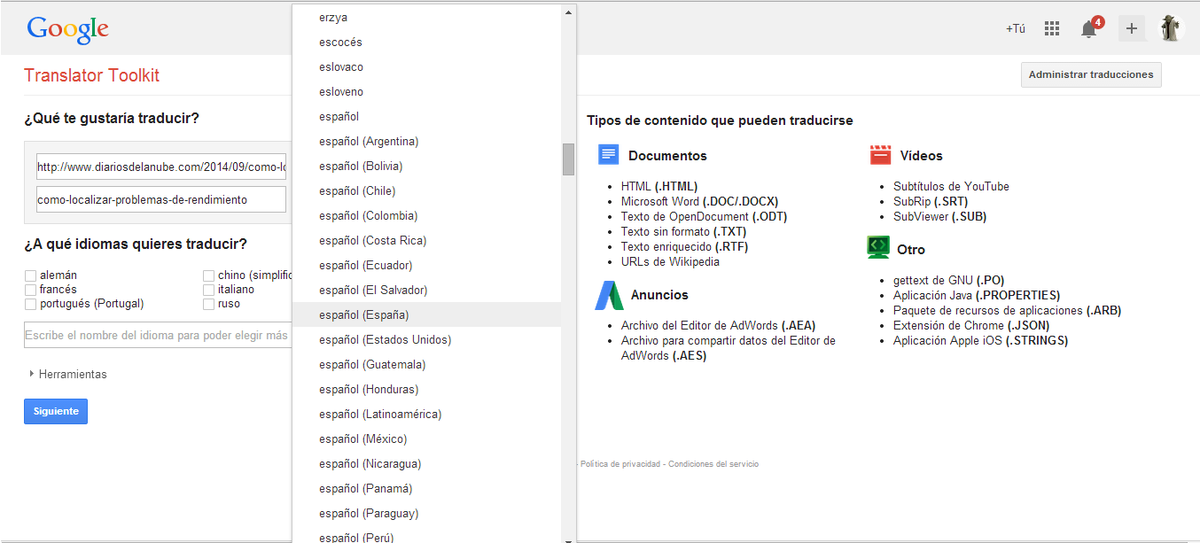Viewport: 1200px width, 543px height.
Task: Choose español (México) in language list
Action: (x=362, y=439)
